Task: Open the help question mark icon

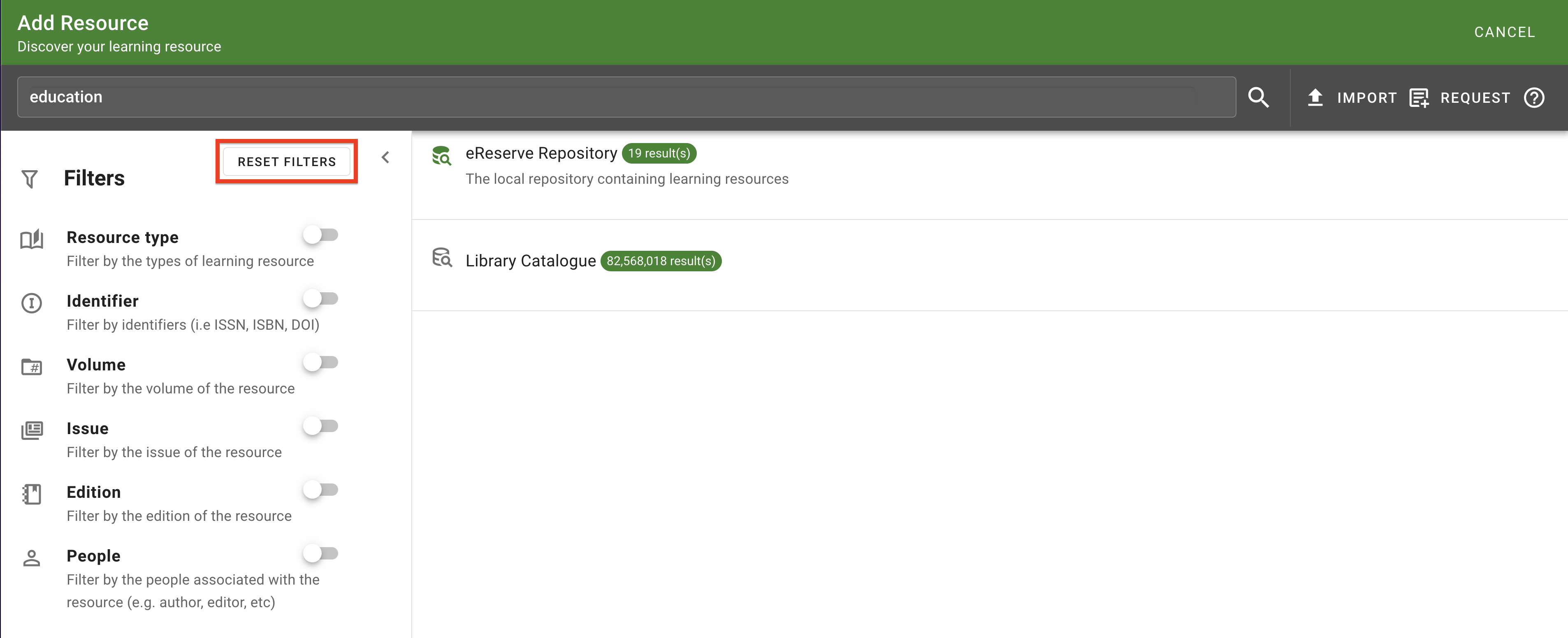Action: tap(1533, 97)
